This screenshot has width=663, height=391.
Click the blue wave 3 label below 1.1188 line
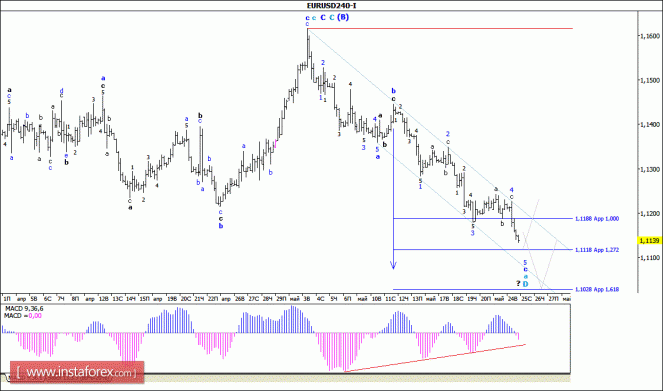tap(473, 233)
